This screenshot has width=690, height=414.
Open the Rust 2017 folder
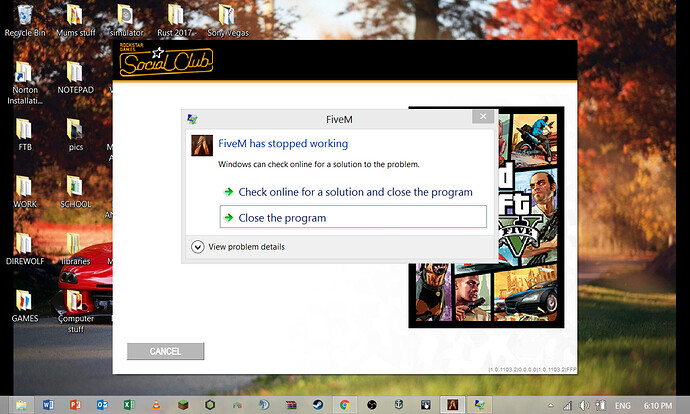176,20
